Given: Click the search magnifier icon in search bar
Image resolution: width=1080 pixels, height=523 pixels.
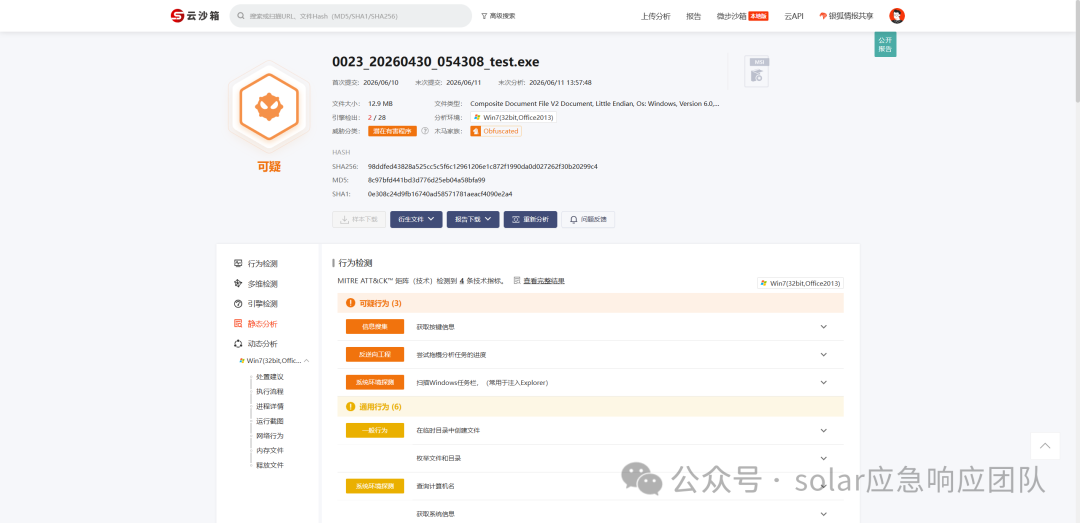Looking at the screenshot, I should pos(241,16).
